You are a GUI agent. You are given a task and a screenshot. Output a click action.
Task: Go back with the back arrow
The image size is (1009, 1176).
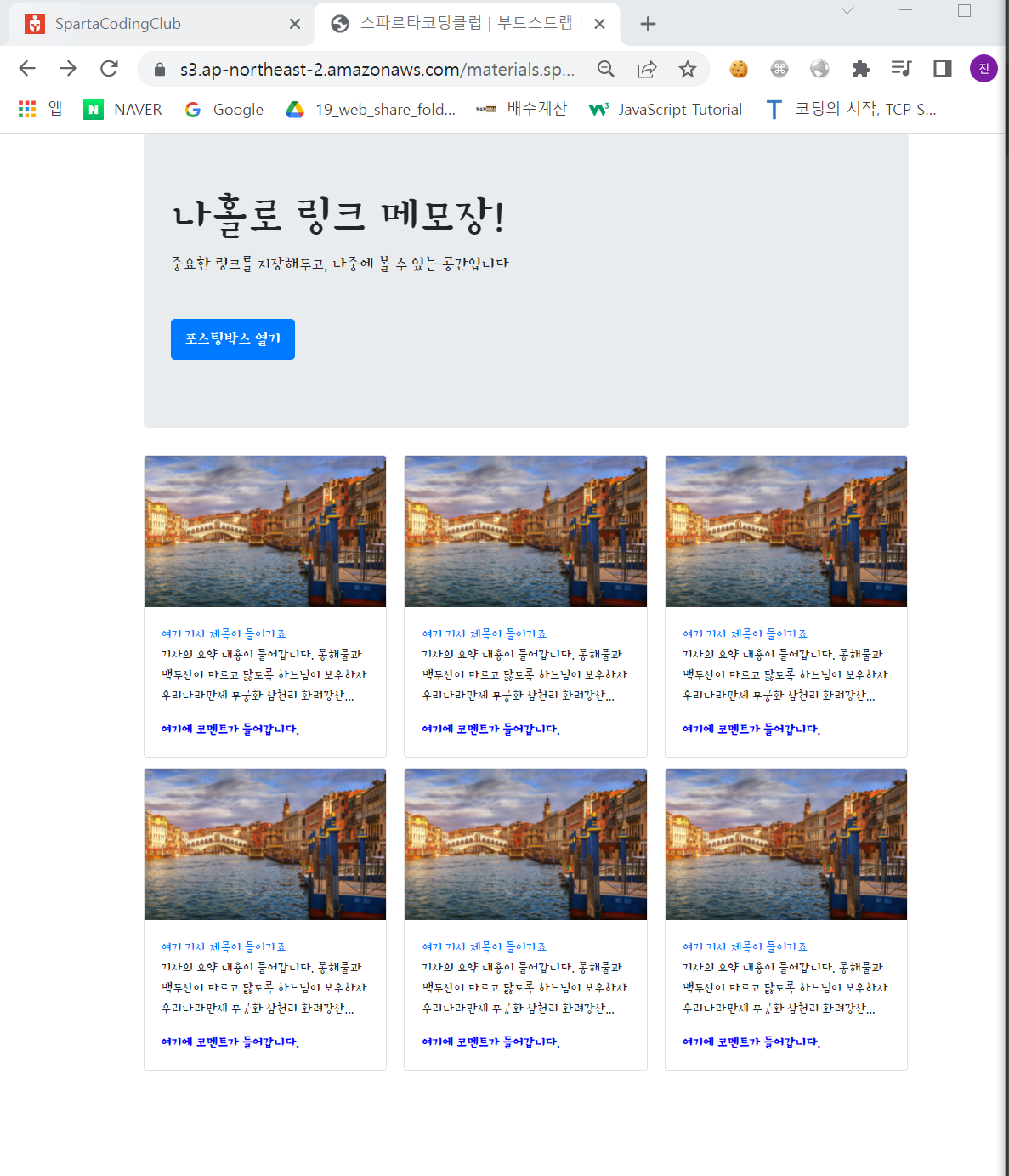[27, 69]
